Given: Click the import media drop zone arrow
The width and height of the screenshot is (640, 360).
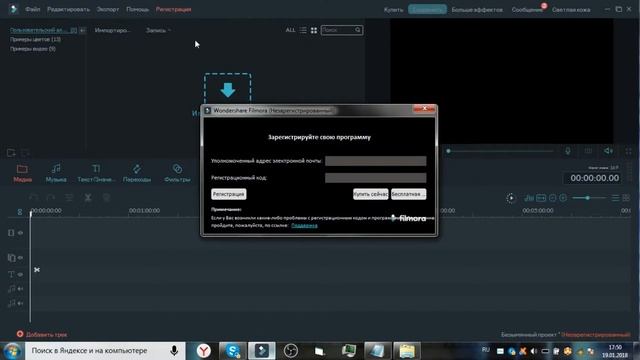Looking at the screenshot, I should click(227, 90).
